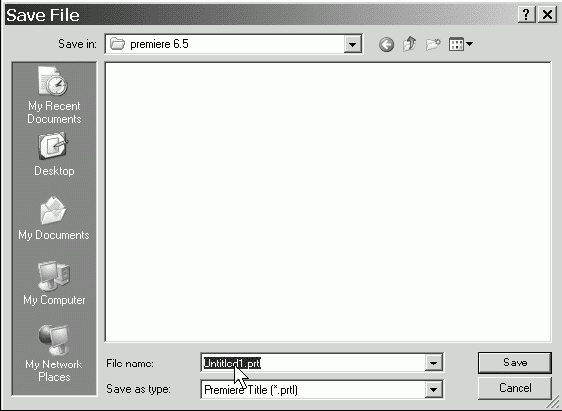Image resolution: width=562 pixels, height=411 pixels.
Task: Click the resize grip in dialog corner
Action: [x=554, y=402]
